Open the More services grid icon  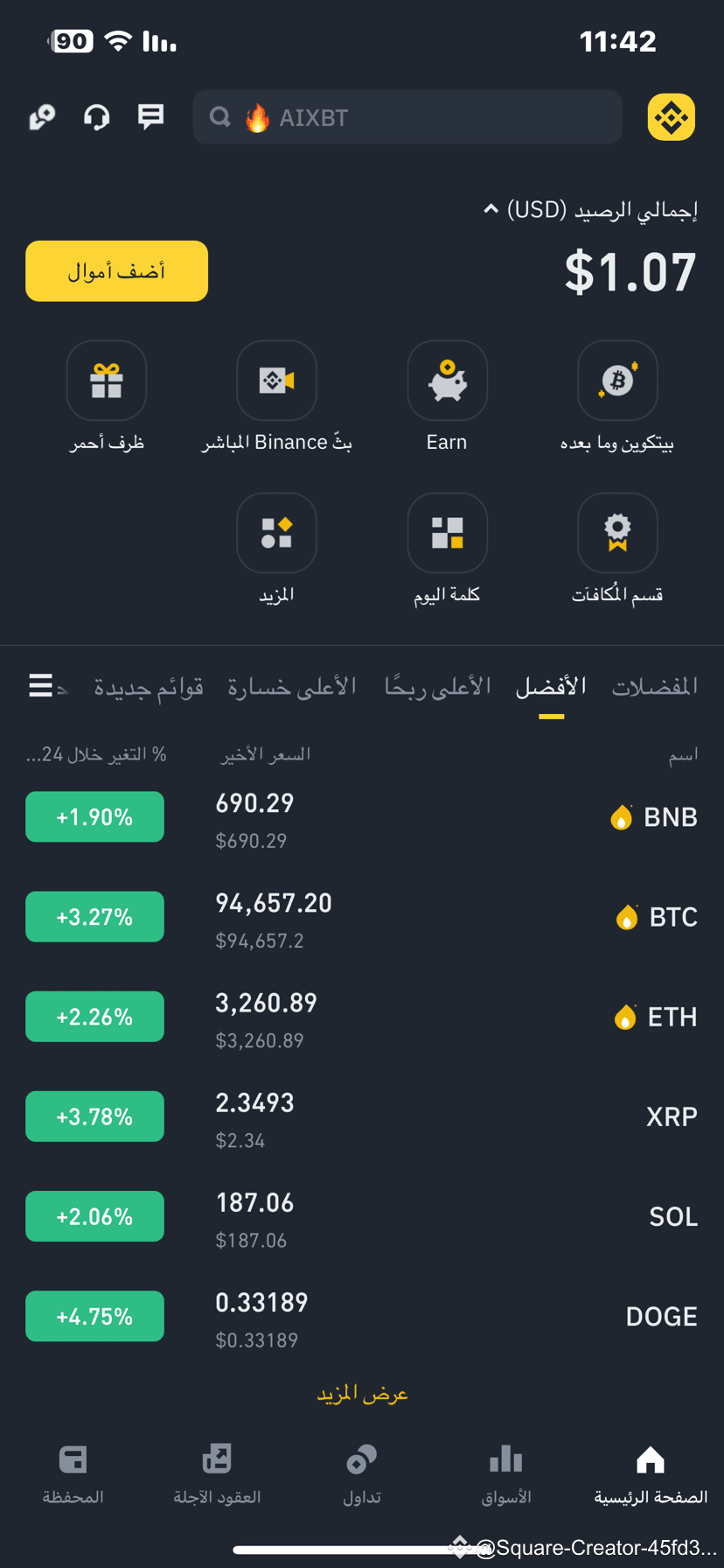pos(276,533)
